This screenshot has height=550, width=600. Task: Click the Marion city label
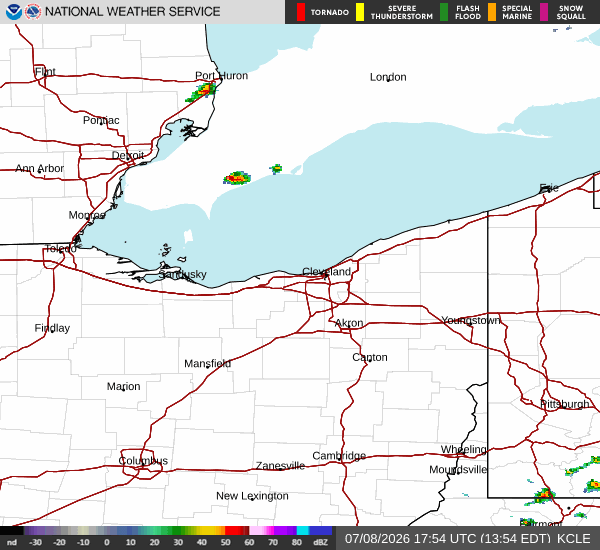[x=123, y=386]
